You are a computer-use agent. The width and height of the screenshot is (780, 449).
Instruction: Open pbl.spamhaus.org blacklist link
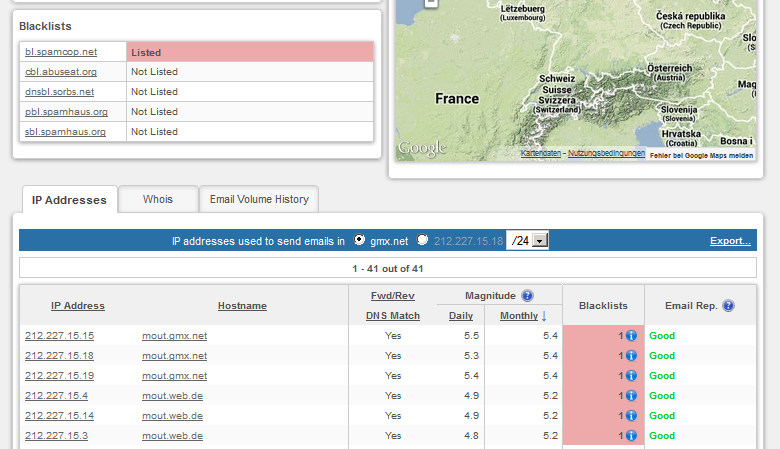click(66, 111)
